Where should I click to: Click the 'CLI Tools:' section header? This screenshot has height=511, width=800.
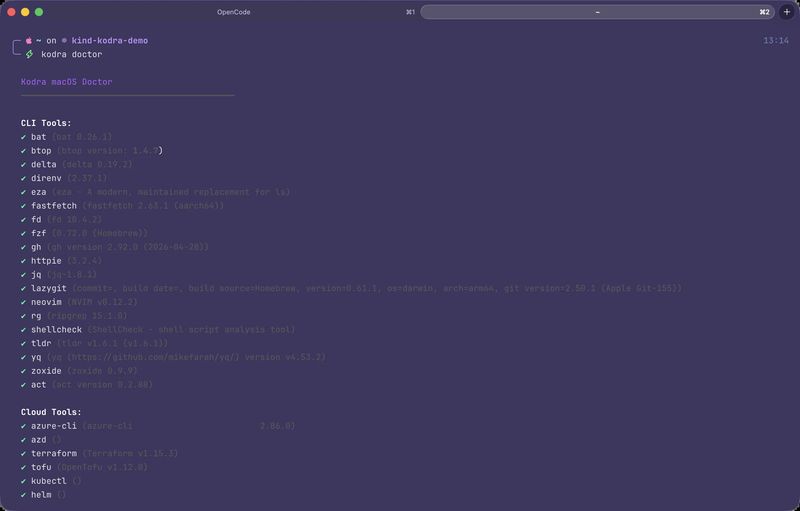[46, 123]
